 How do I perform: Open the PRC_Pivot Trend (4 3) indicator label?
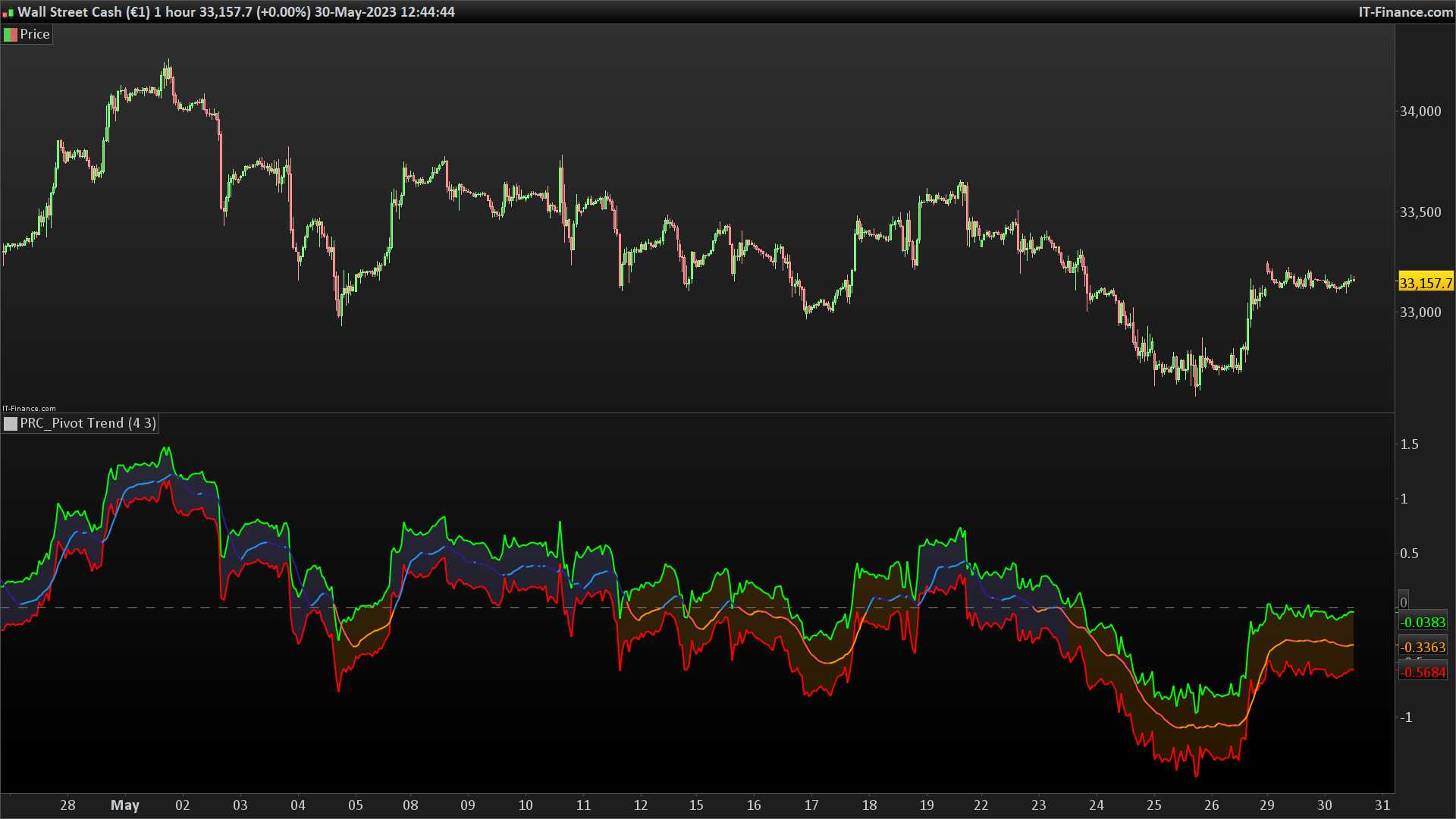click(x=88, y=424)
